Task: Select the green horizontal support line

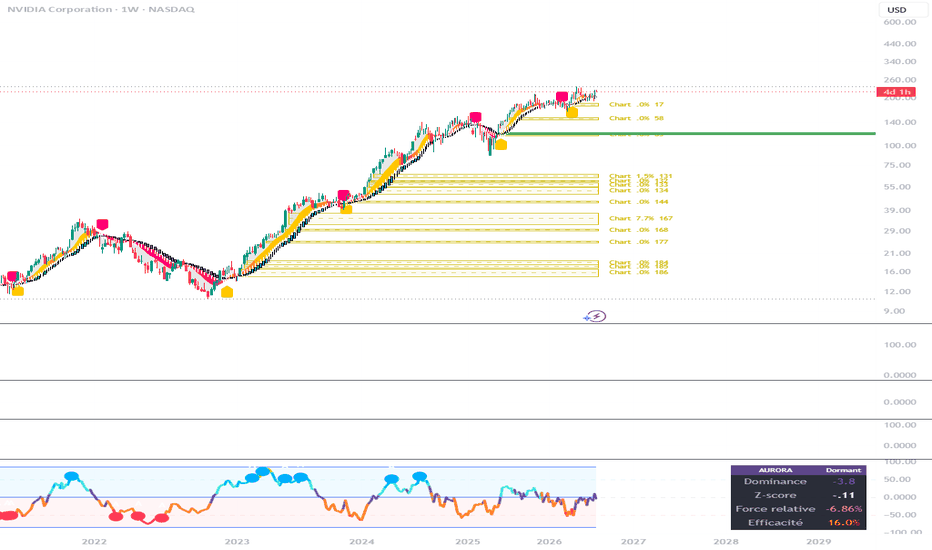Action: click(689, 134)
